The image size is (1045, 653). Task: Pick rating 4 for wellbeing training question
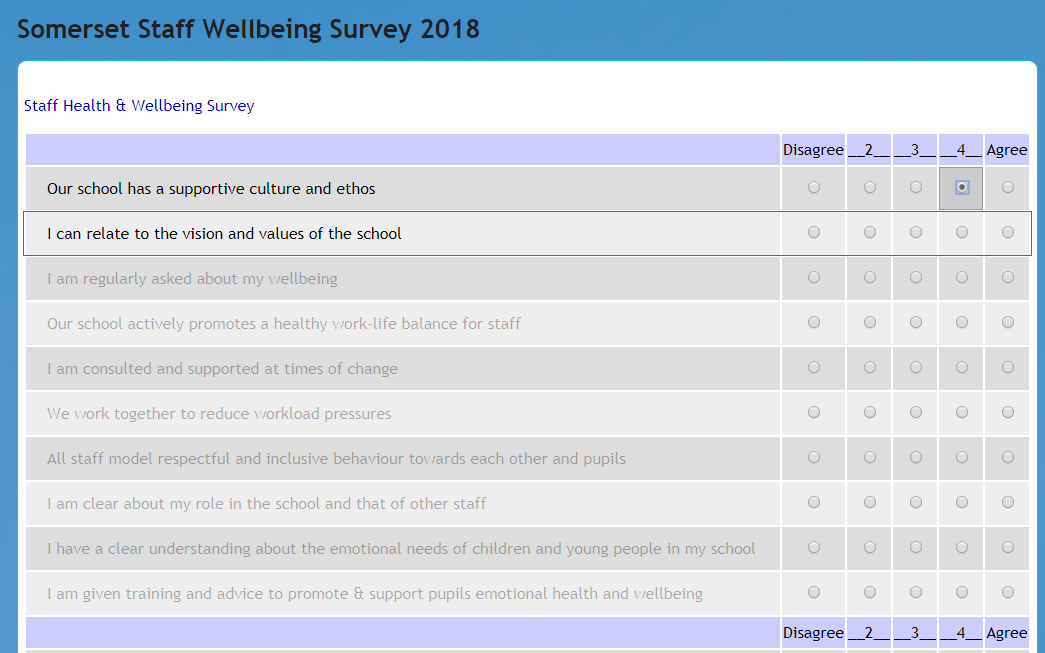pyautogui.click(x=960, y=593)
